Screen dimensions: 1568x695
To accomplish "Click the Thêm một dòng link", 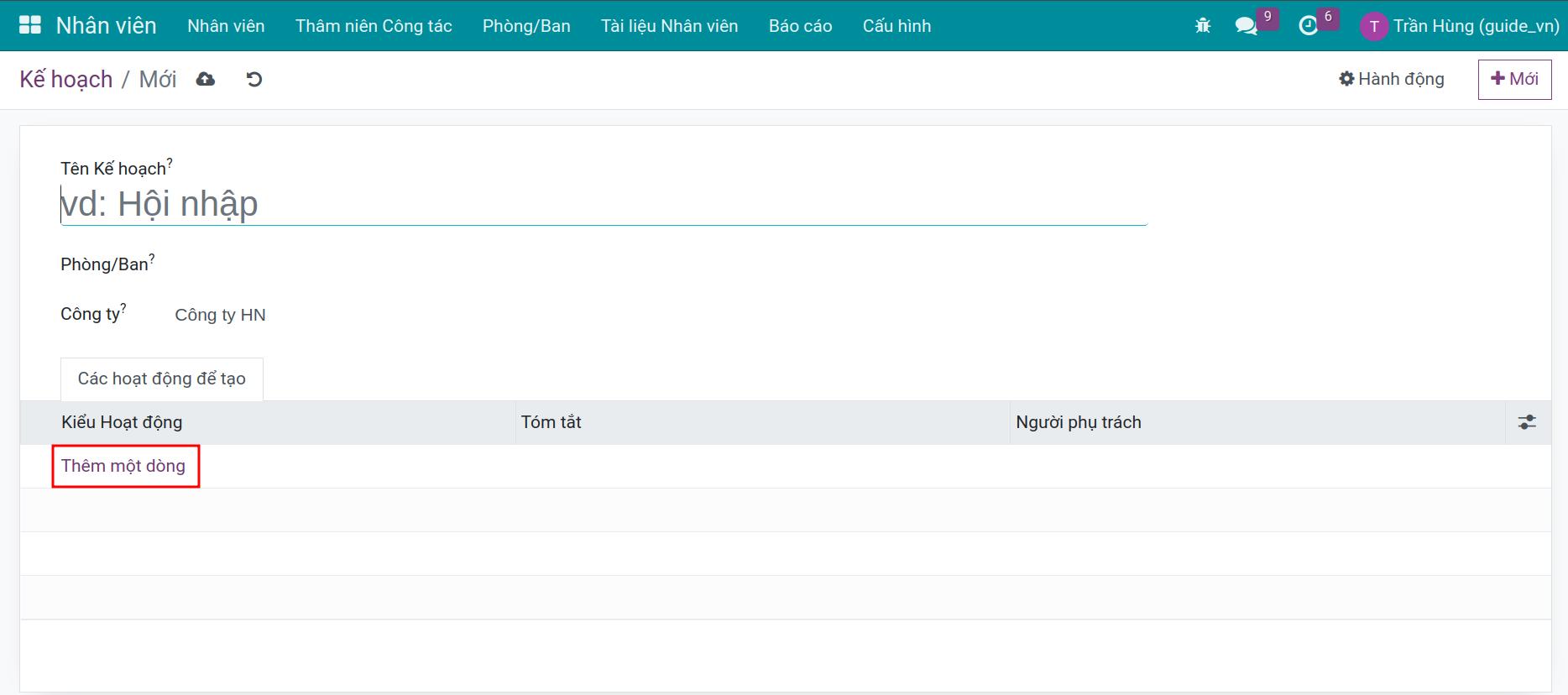I will click(x=123, y=466).
